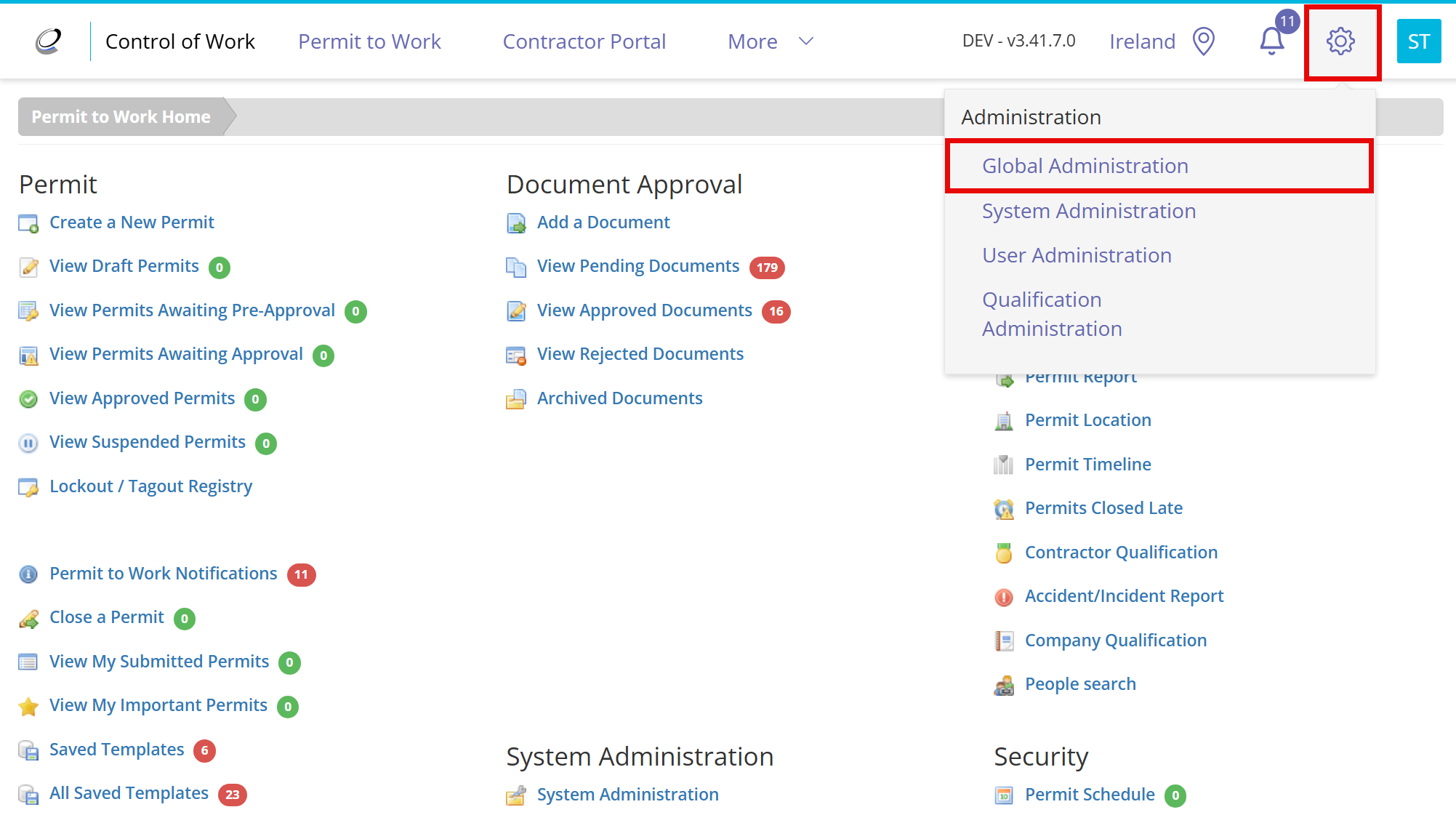Click the notifications bell icon
Image resolution: width=1456 pixels, height=839 pixels.
1271,41
